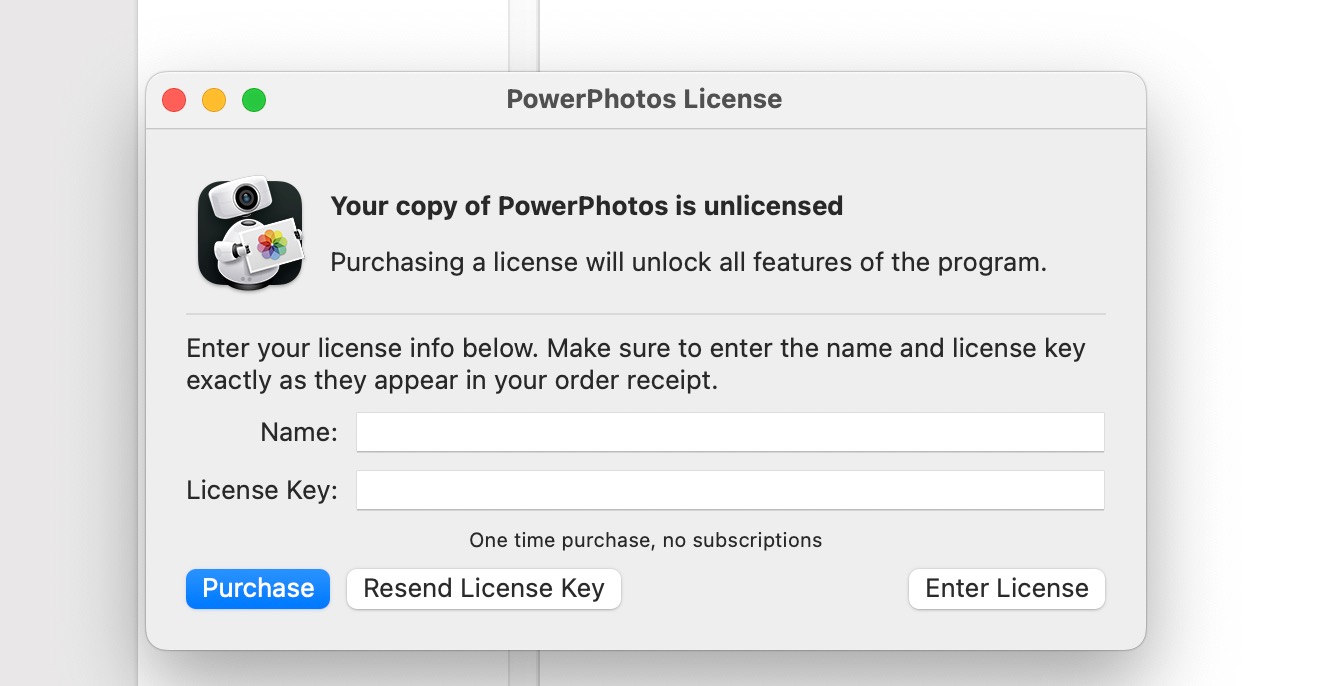Screen dimensions: 1328x686
Task: Click the PowerPhotos License title bar text
Action: pos(644,100)
